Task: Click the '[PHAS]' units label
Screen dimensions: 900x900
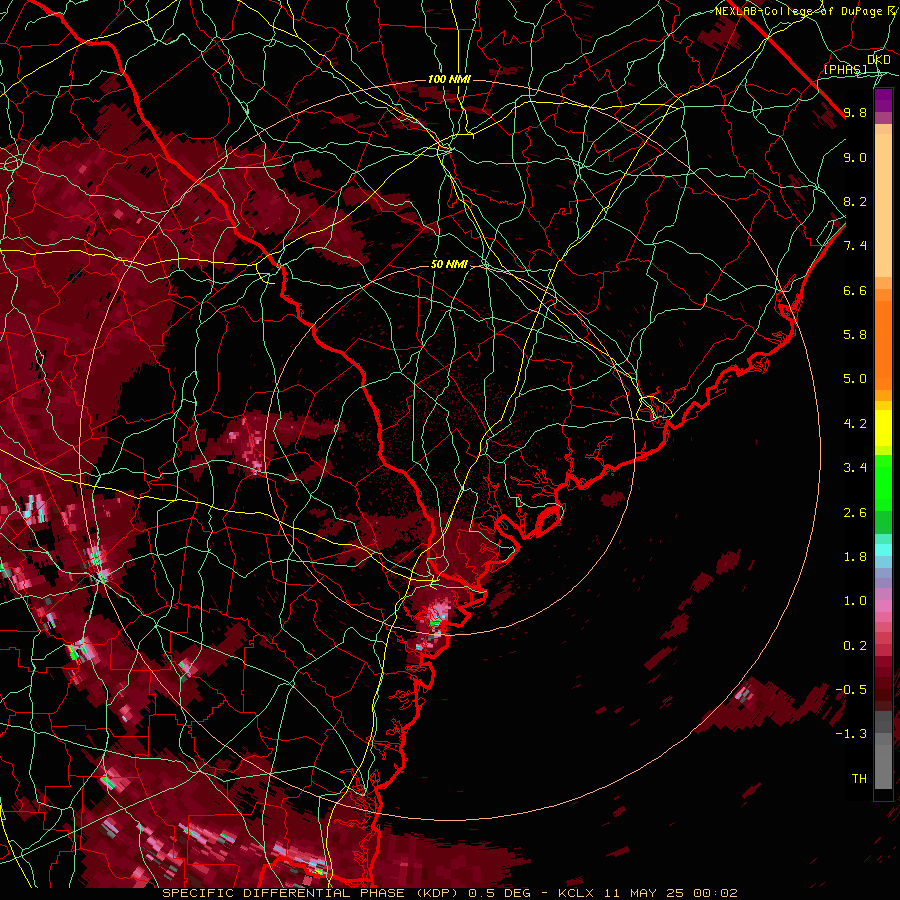Action: coord(845,70)
